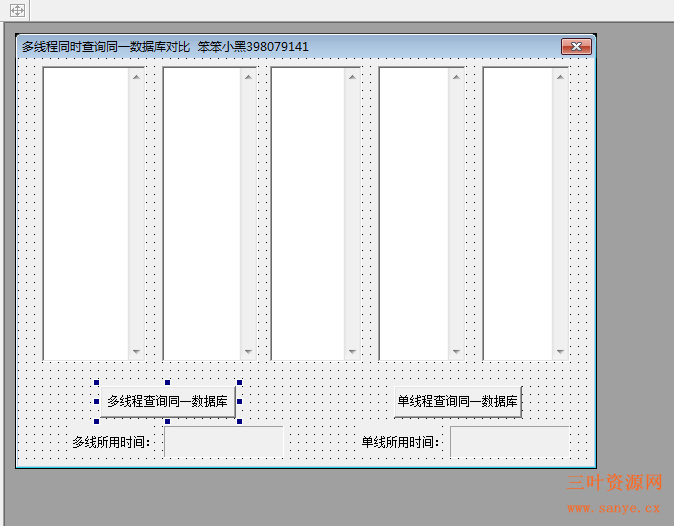Select the fifth (rightmost) list box
The image size is (674, 526).
click(526, 214)
